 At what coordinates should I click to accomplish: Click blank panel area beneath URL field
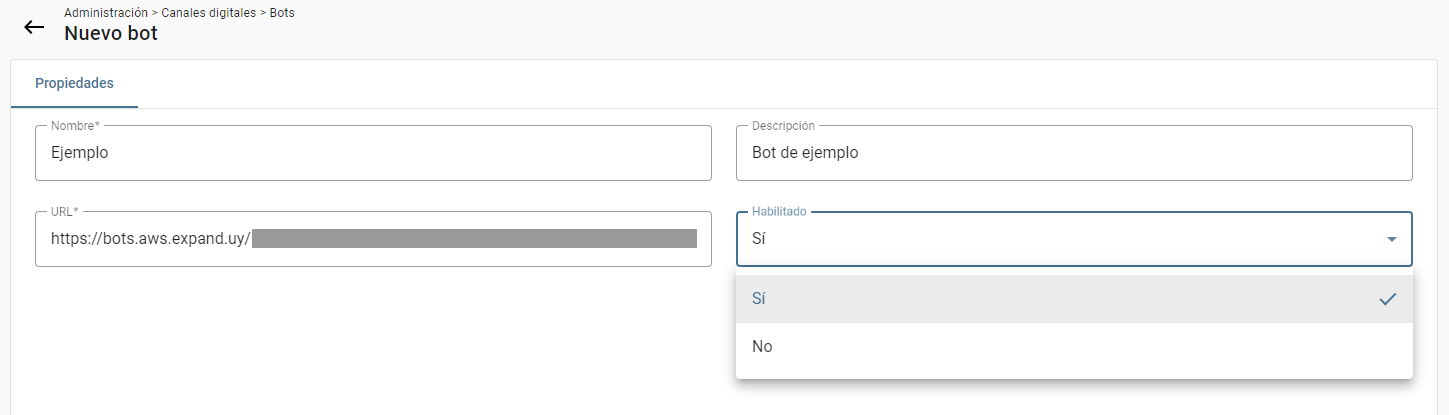point(373,340)
